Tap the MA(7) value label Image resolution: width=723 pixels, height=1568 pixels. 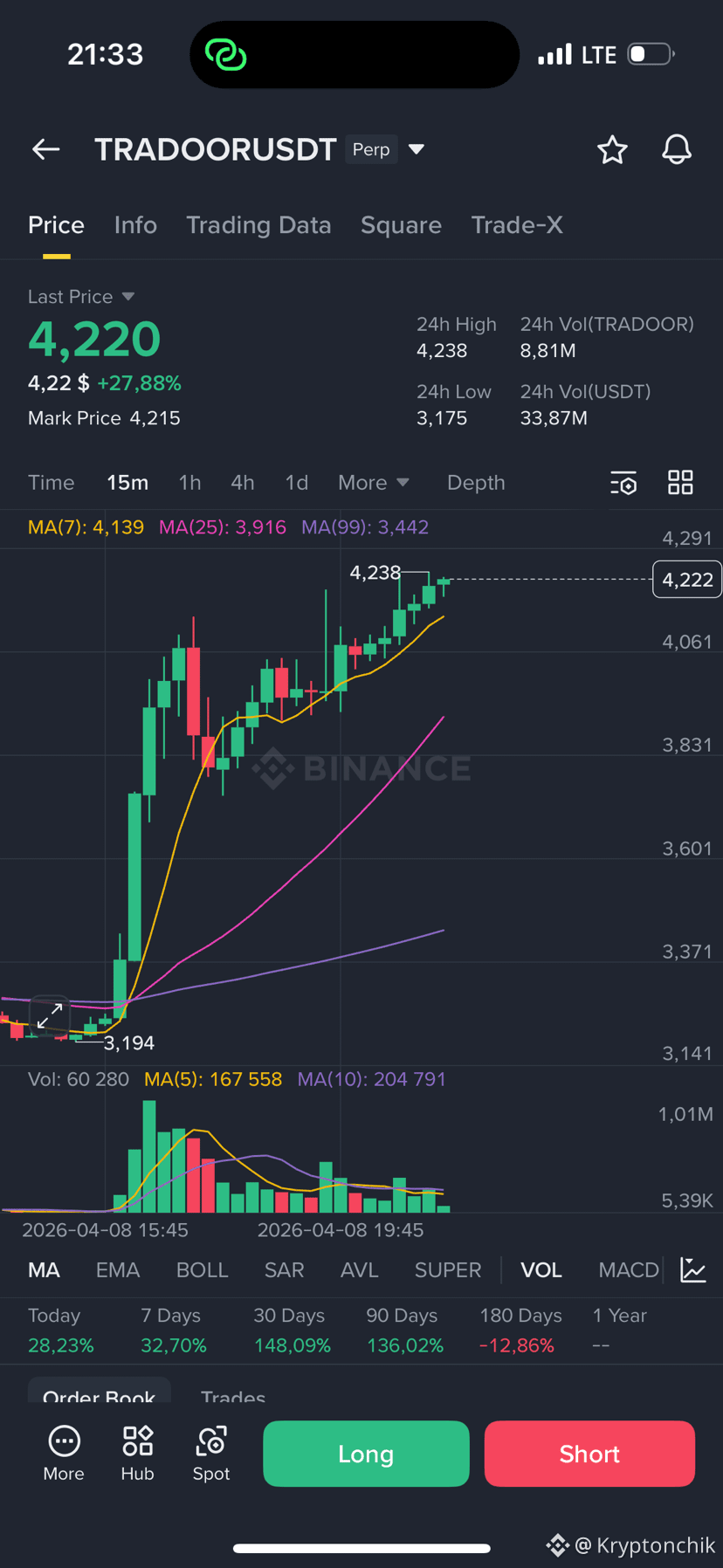(x=86, y=527)
